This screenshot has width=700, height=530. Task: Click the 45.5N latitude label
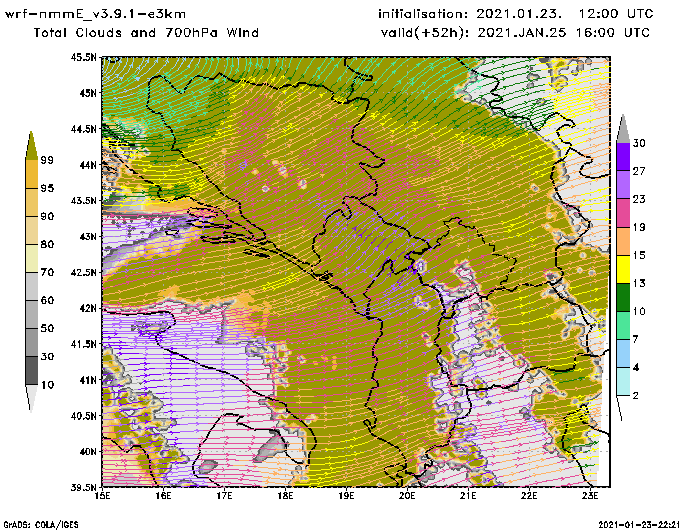[x=83, y=57]
